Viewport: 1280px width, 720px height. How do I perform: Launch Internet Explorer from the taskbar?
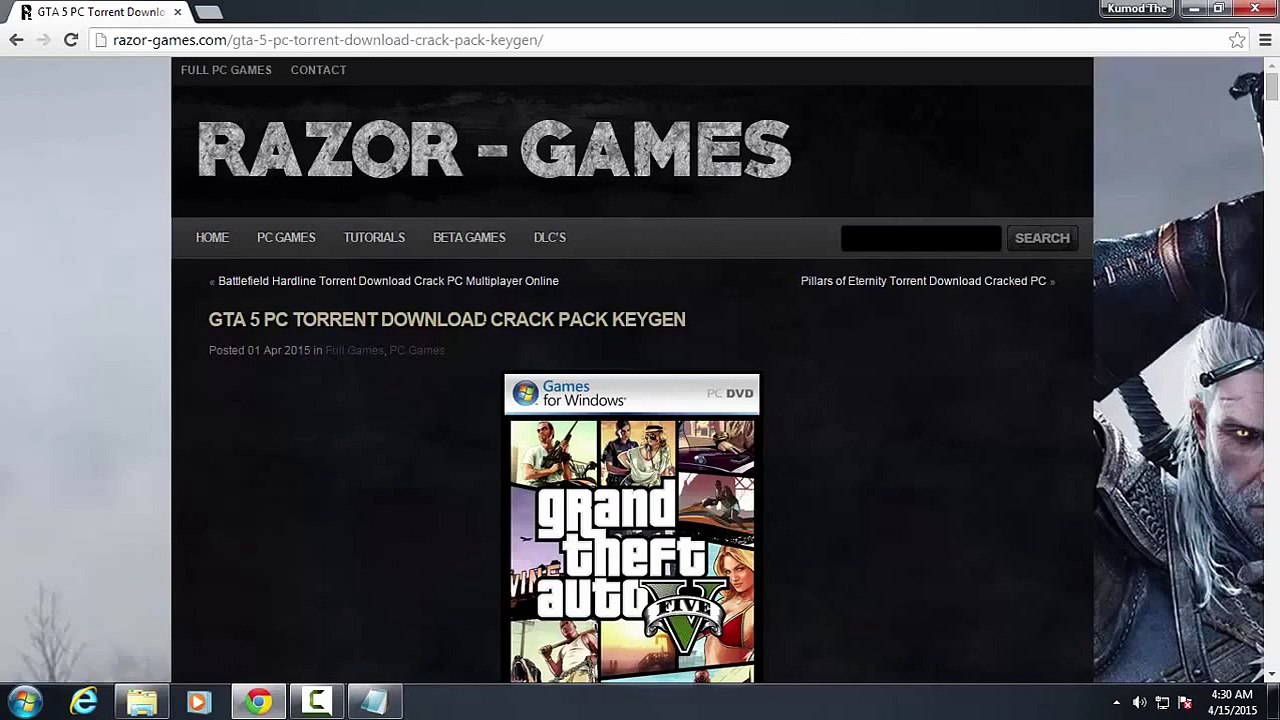coord(84,702)
